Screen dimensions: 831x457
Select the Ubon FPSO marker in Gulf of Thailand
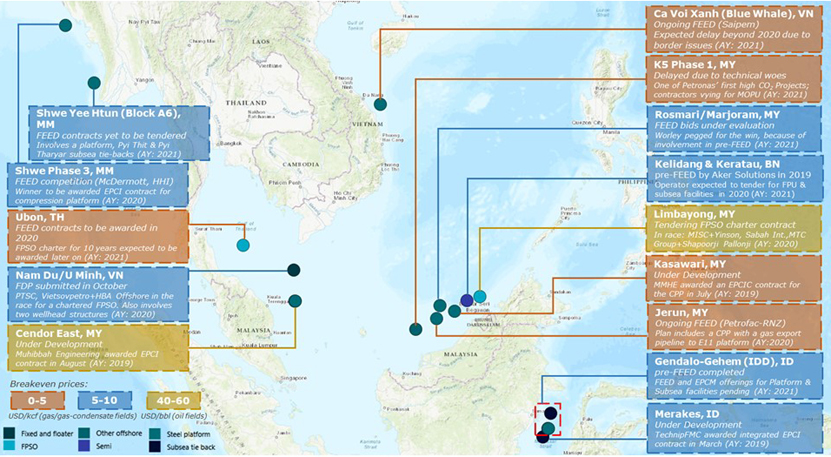243,245
